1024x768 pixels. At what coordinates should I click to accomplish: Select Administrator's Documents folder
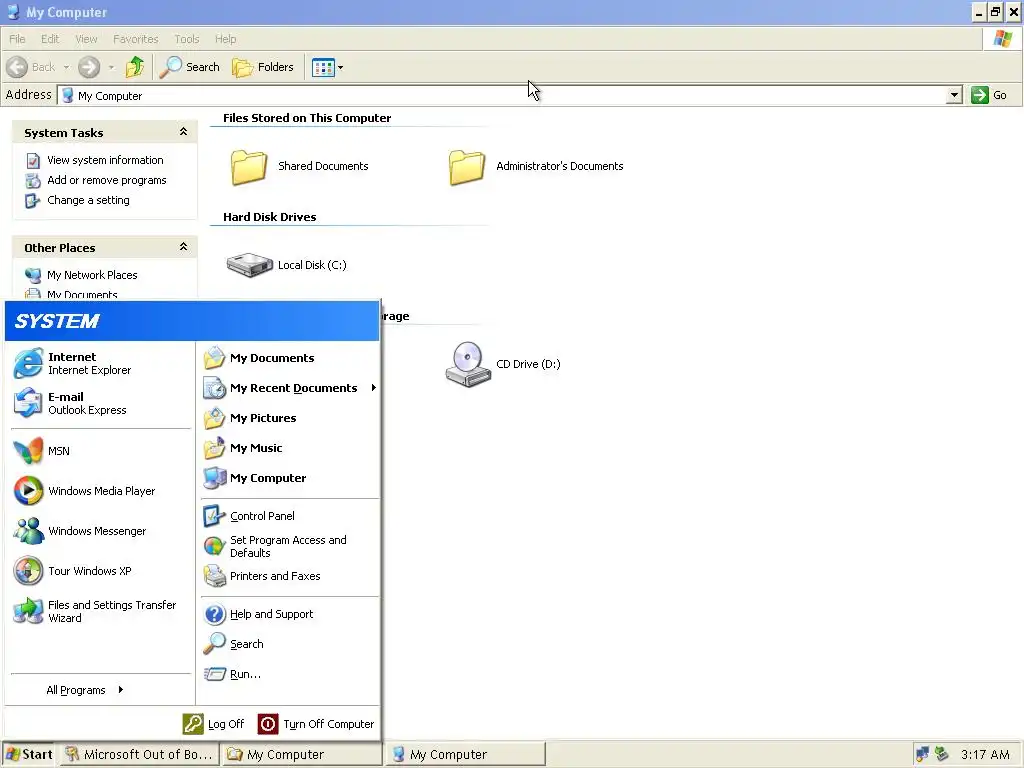[x=536, y=166]
